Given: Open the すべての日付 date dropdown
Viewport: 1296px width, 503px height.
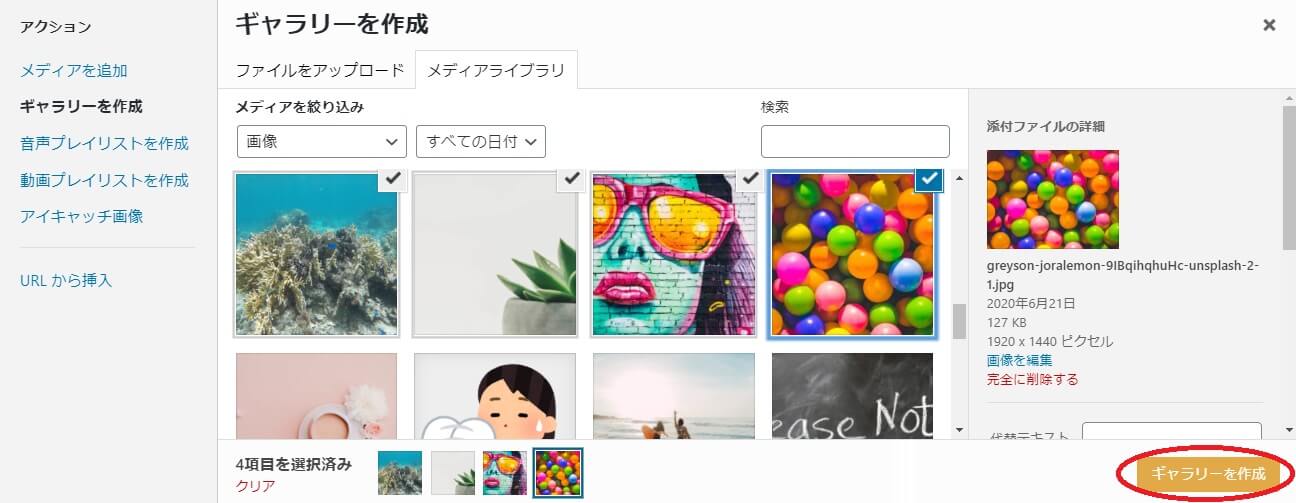Looking at the screenshot, I should (x=481, y=141).
